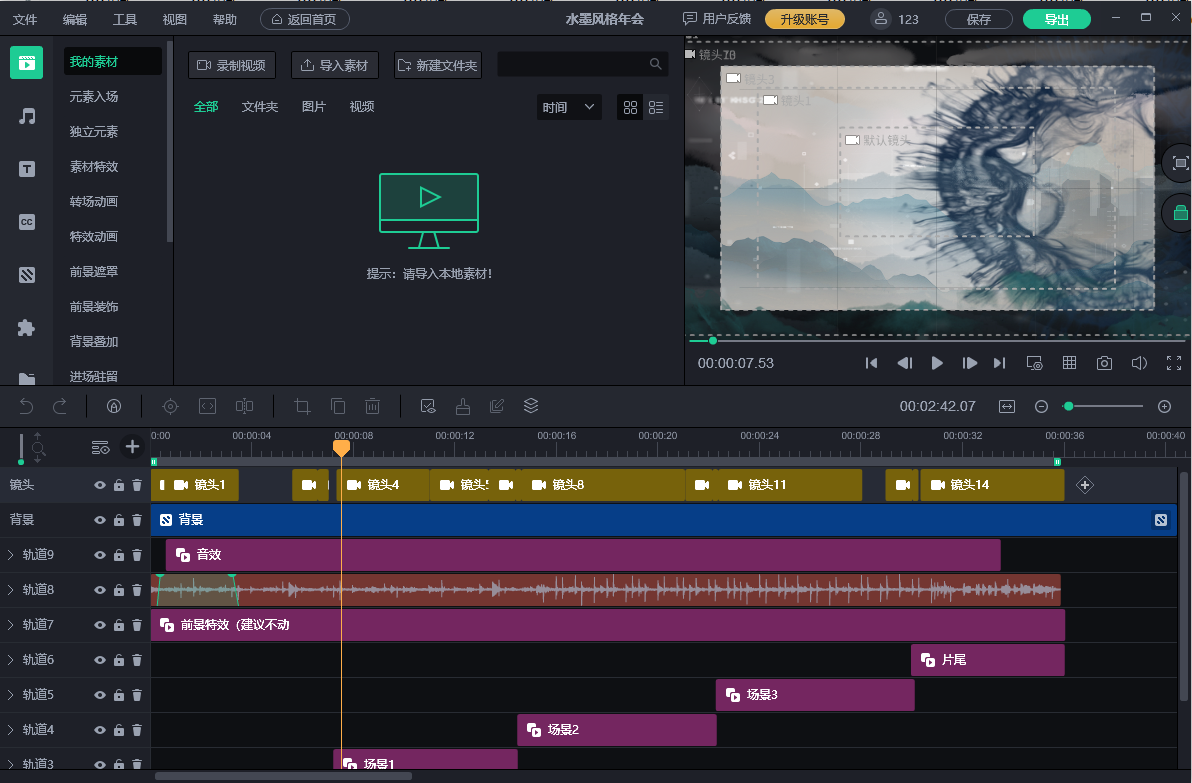Add a new camera shot at track end
The height and width of the screenshot is (783, 1192).
click(1085, 485)
